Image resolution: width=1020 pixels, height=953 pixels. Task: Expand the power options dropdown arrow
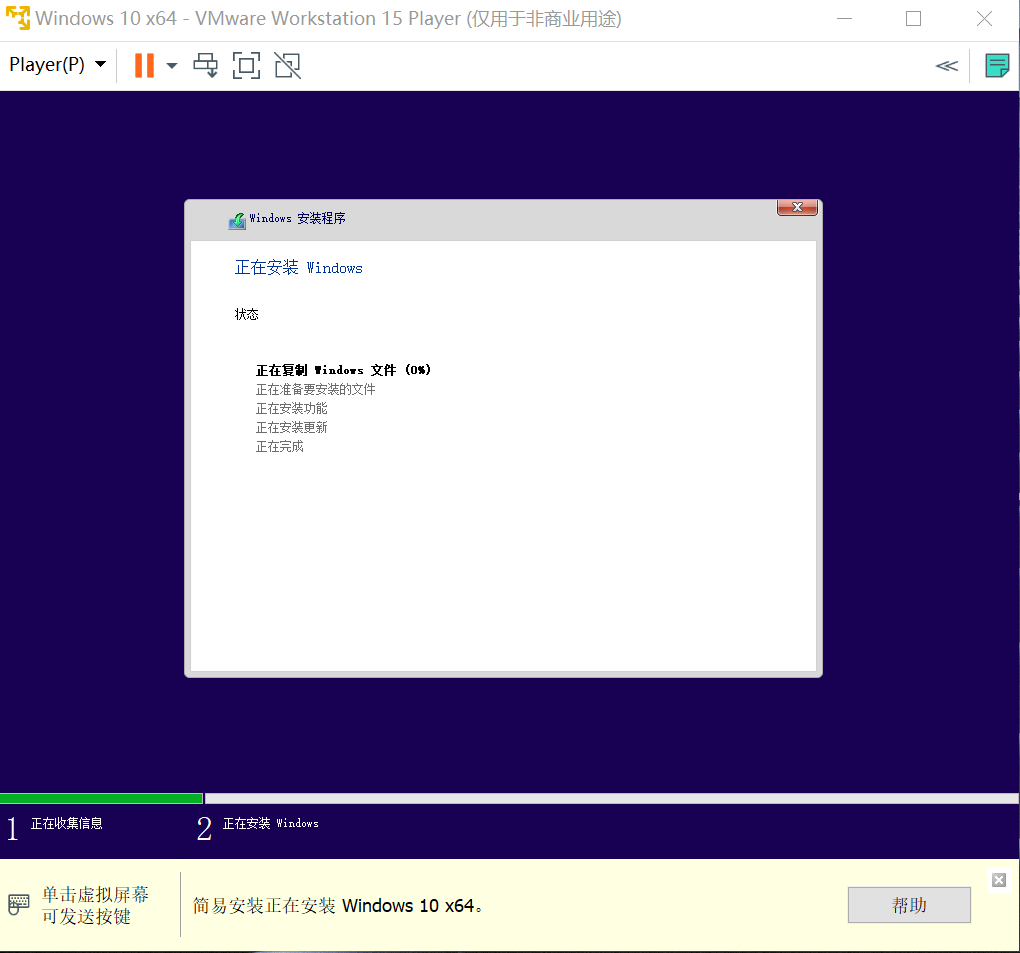click(172, 66)
